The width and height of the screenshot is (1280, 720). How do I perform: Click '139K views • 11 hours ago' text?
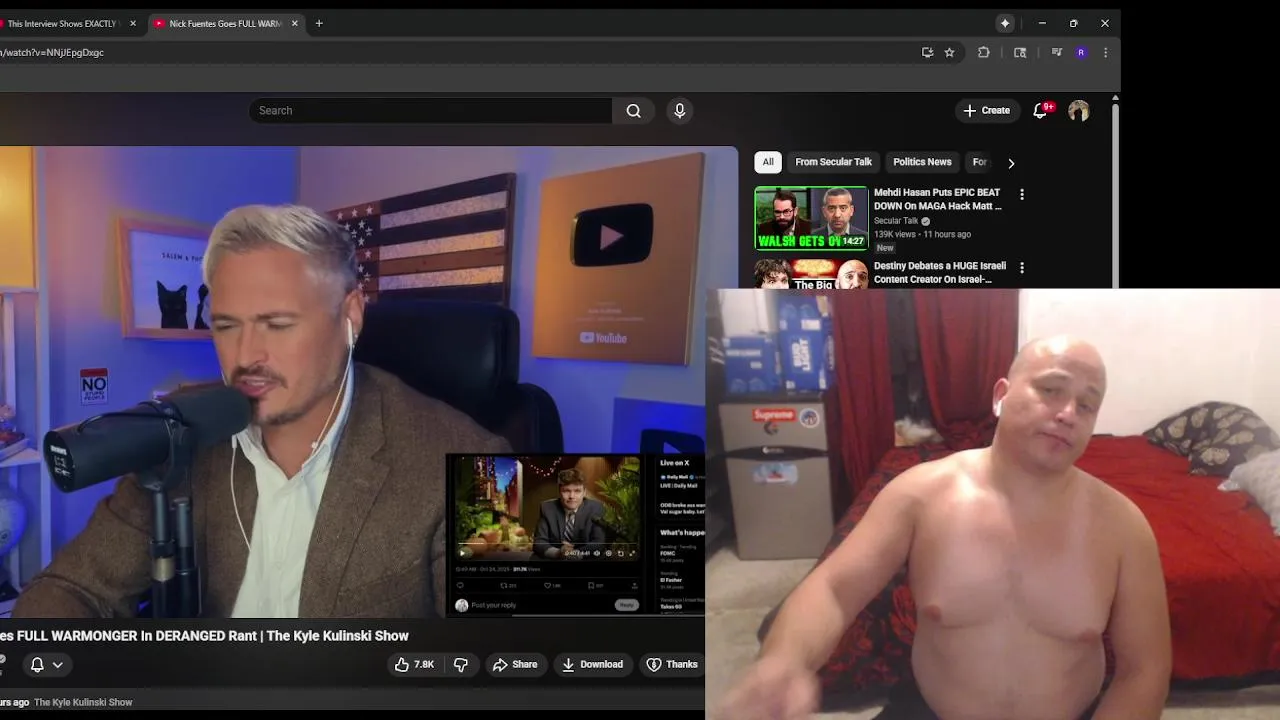922,234
